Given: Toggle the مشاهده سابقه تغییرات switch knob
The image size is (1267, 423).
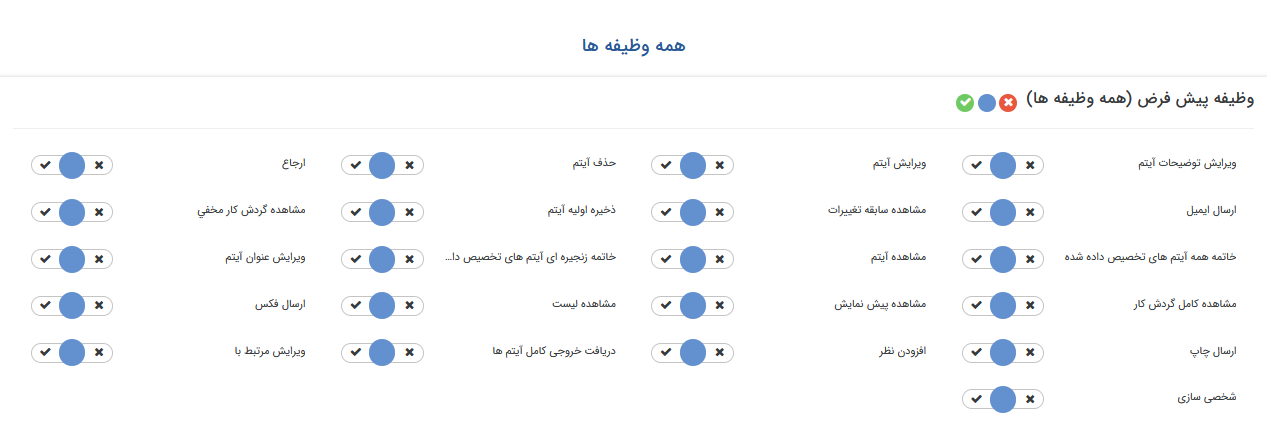Looking at the screenshot, I should [x=692, y=212].
